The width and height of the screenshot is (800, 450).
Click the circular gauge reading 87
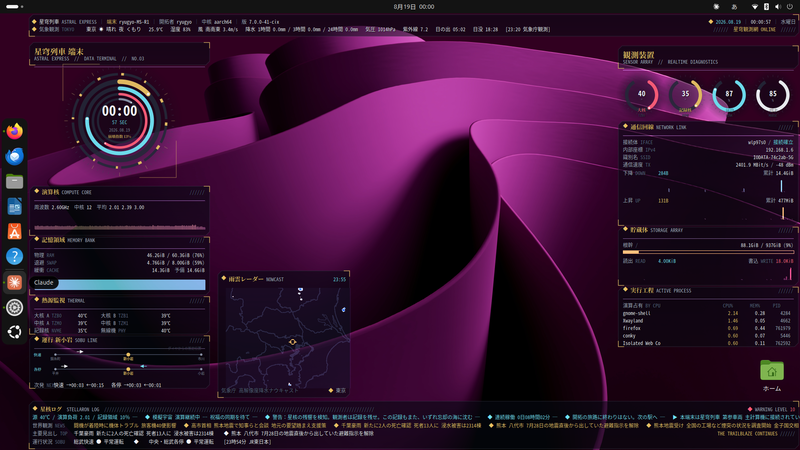729,94
